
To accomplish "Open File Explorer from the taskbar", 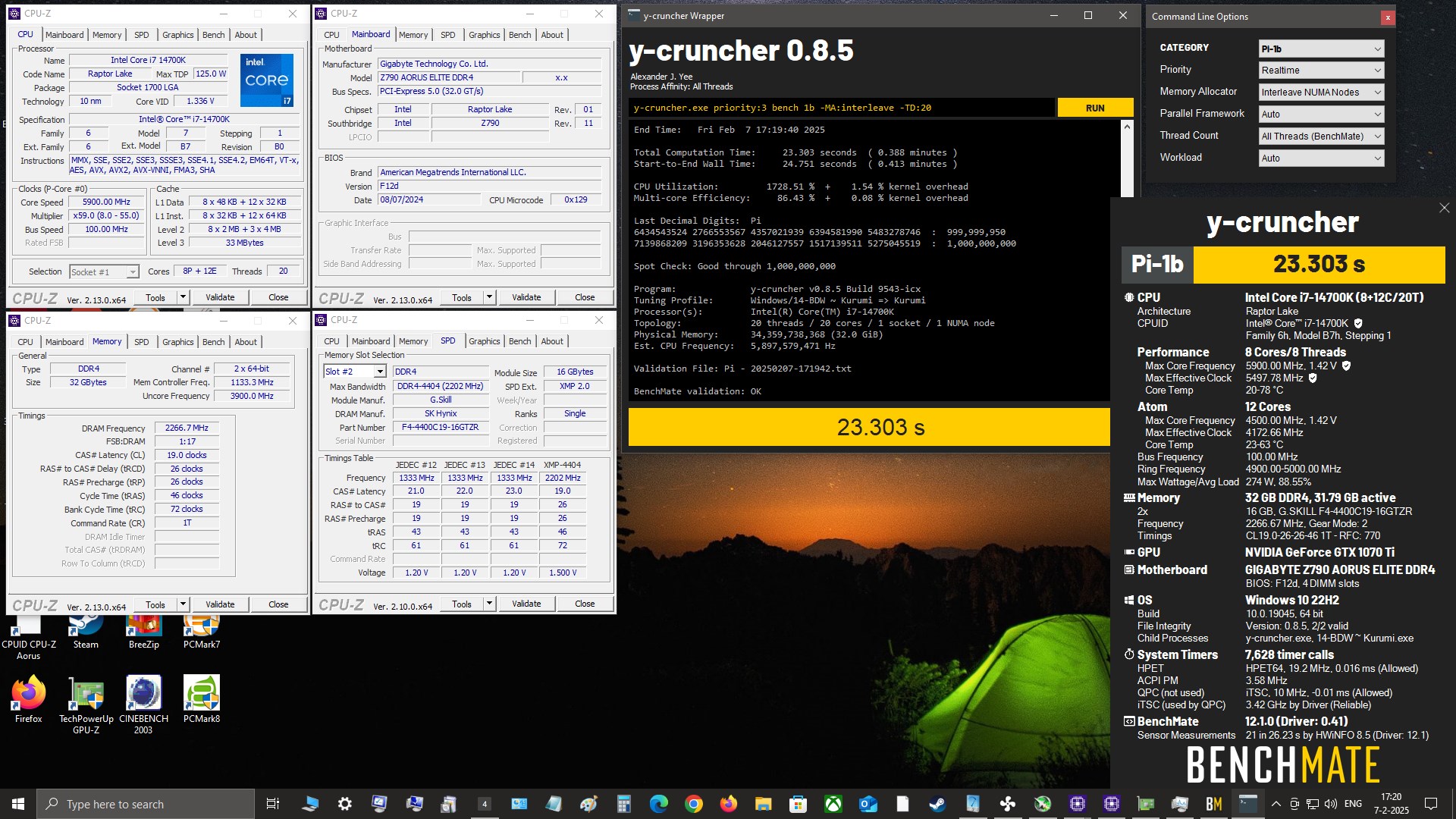I will pyautogui.click(x=763, y=804).
